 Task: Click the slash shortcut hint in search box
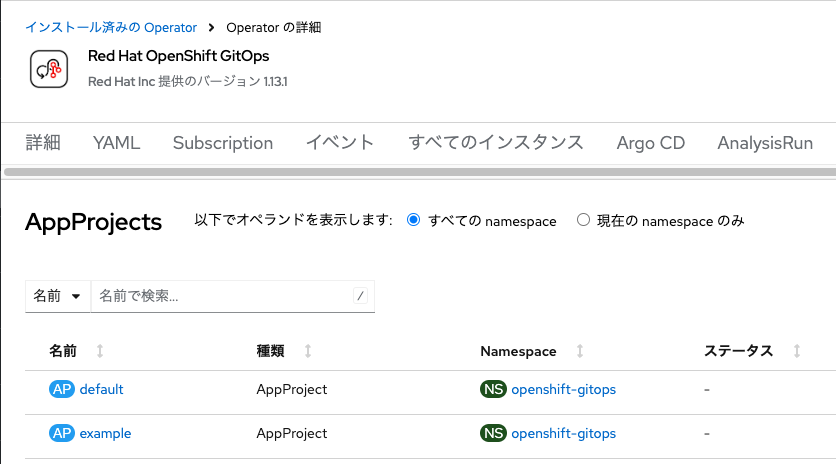[x=360, y=295]
